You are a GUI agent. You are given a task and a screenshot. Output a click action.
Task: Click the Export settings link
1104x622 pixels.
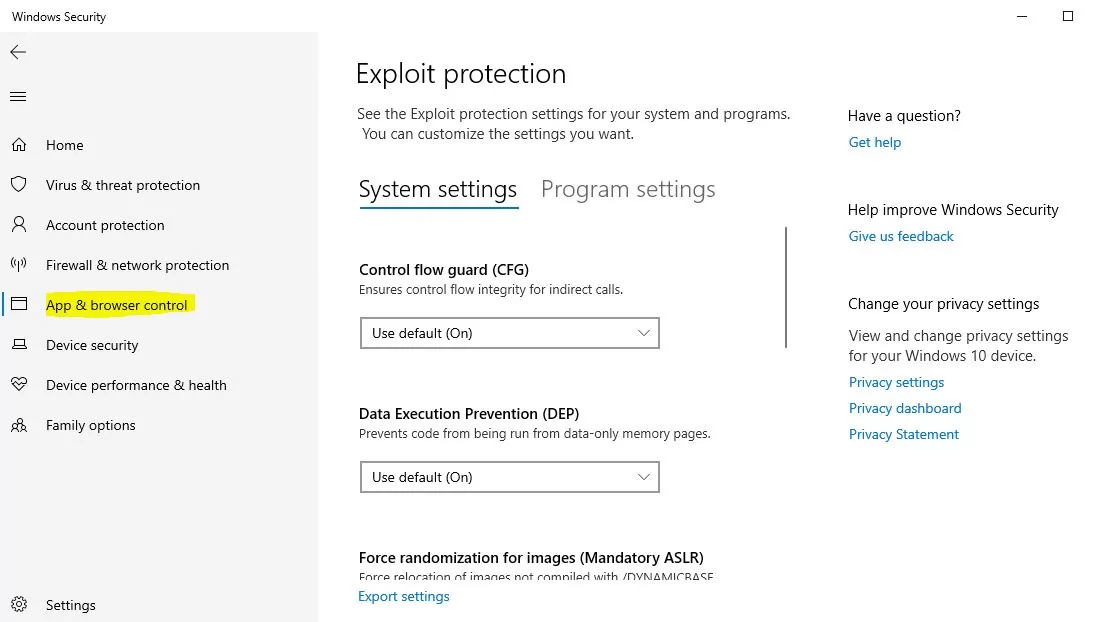[x=403, y=597]
